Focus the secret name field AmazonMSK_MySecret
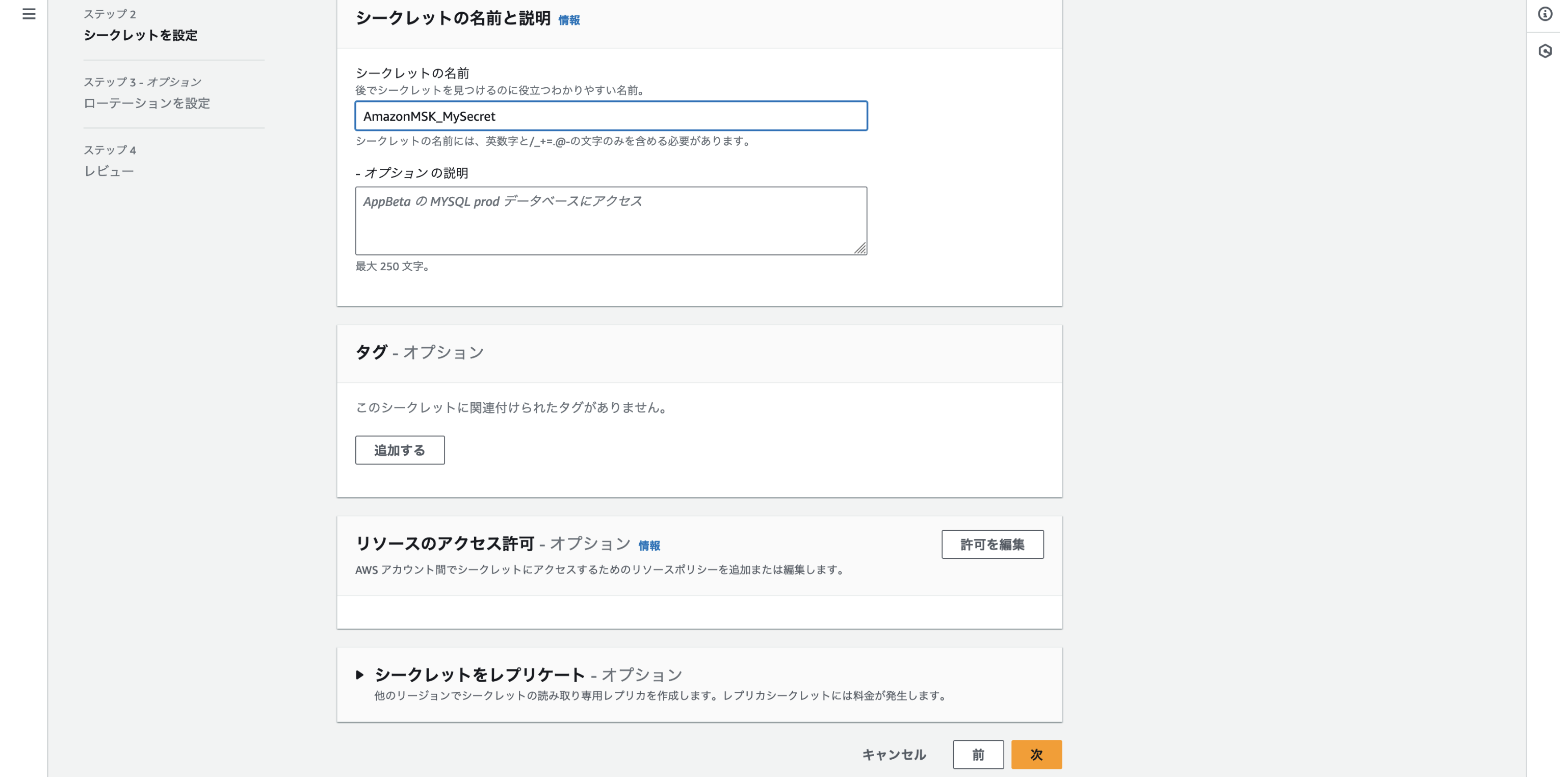 pyautogui.click(x=611, y=116)
